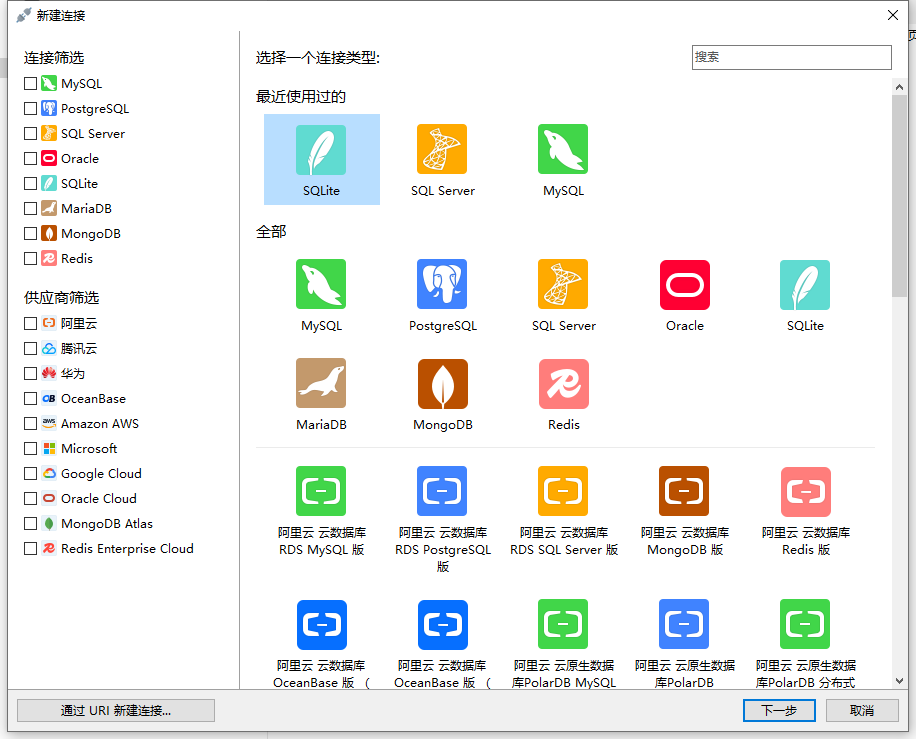This screenshot has height=739, width=916.
Task: Check the 腾讯云 vendor filter
Action: pos(30,348)
